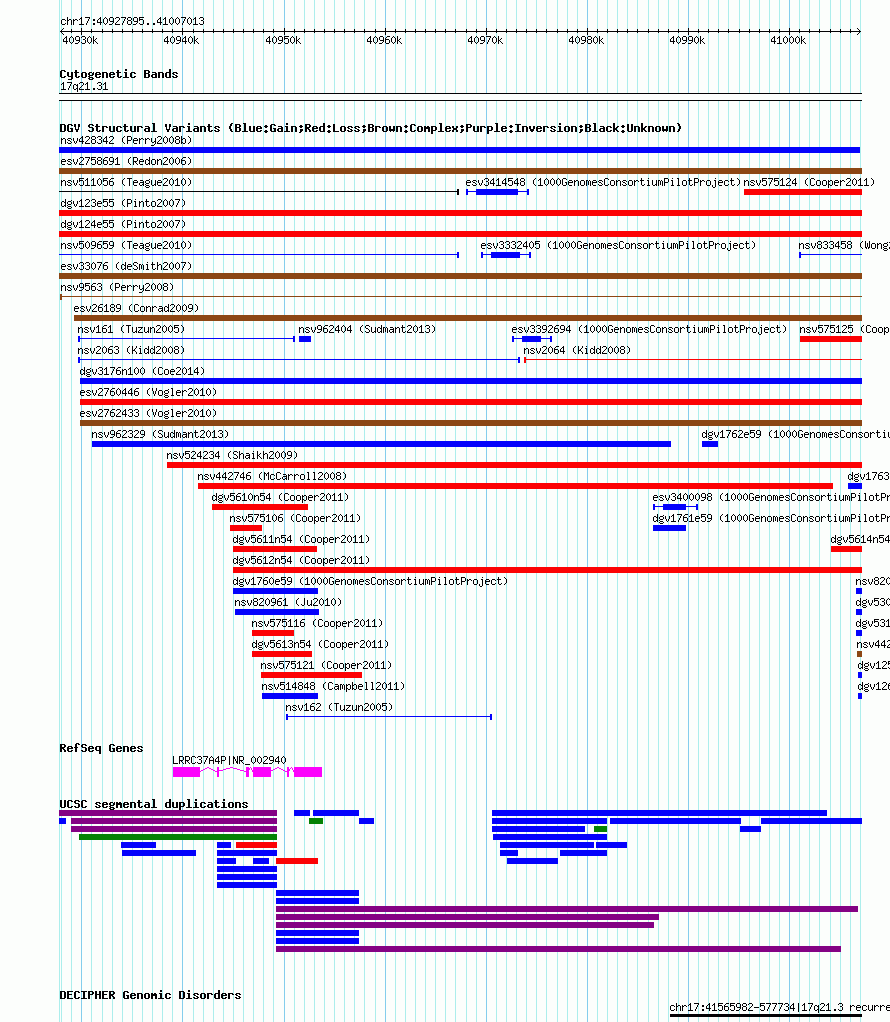Click the nsv428342 (Perry2008b) variant label
The image size is (890, 1022).
click(126, 140)
